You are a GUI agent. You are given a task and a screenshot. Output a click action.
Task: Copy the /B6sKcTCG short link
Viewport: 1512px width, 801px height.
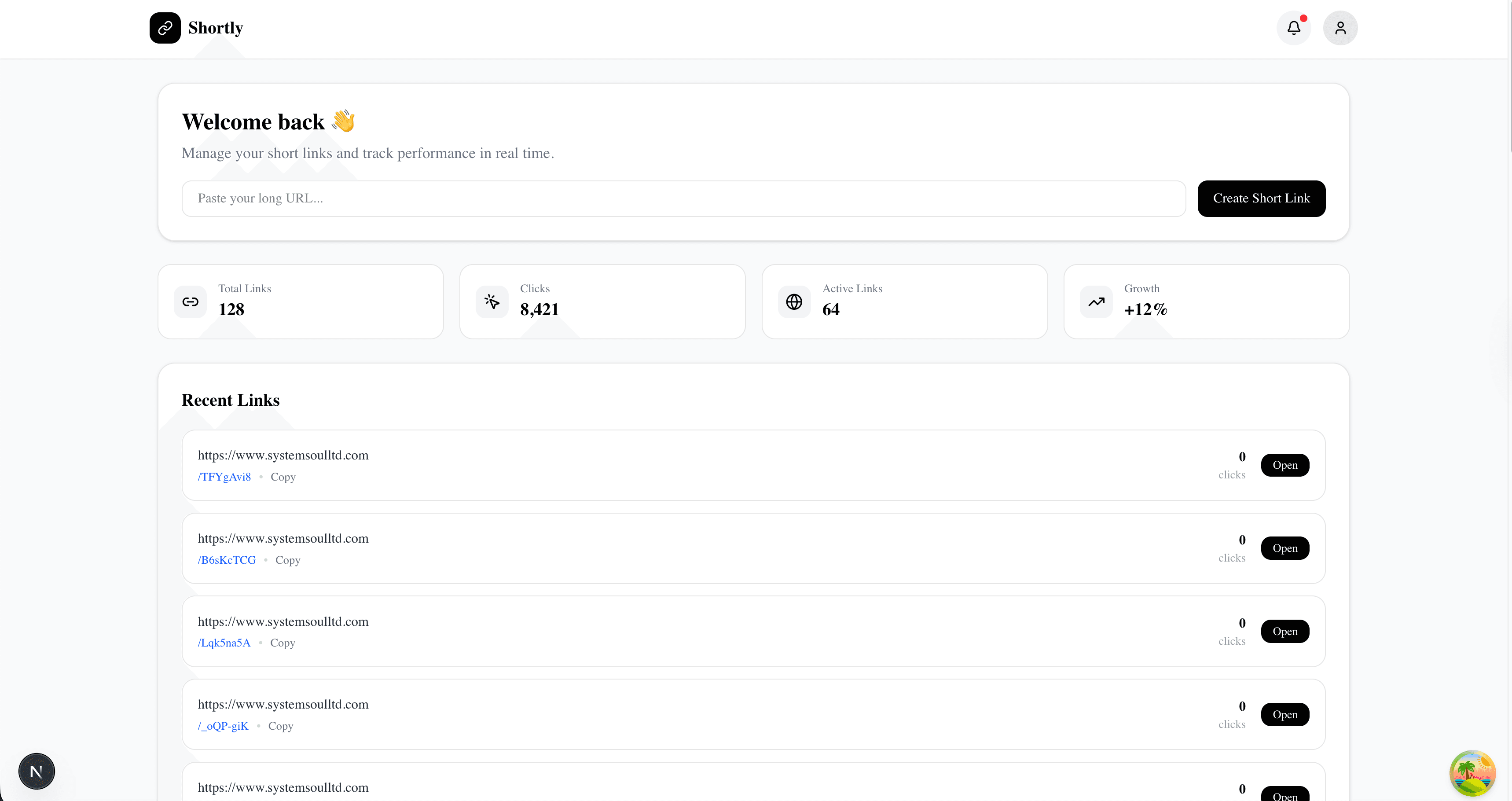(288, 560)
